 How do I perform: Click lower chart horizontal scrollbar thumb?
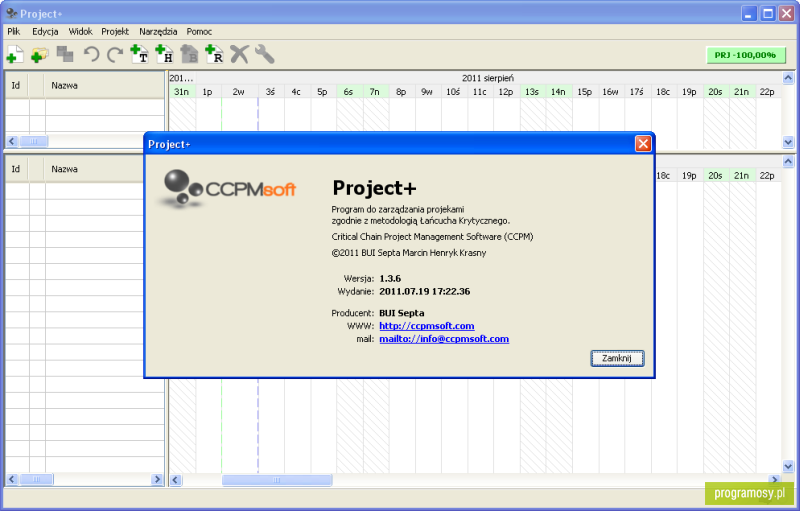tap(277, 480)
